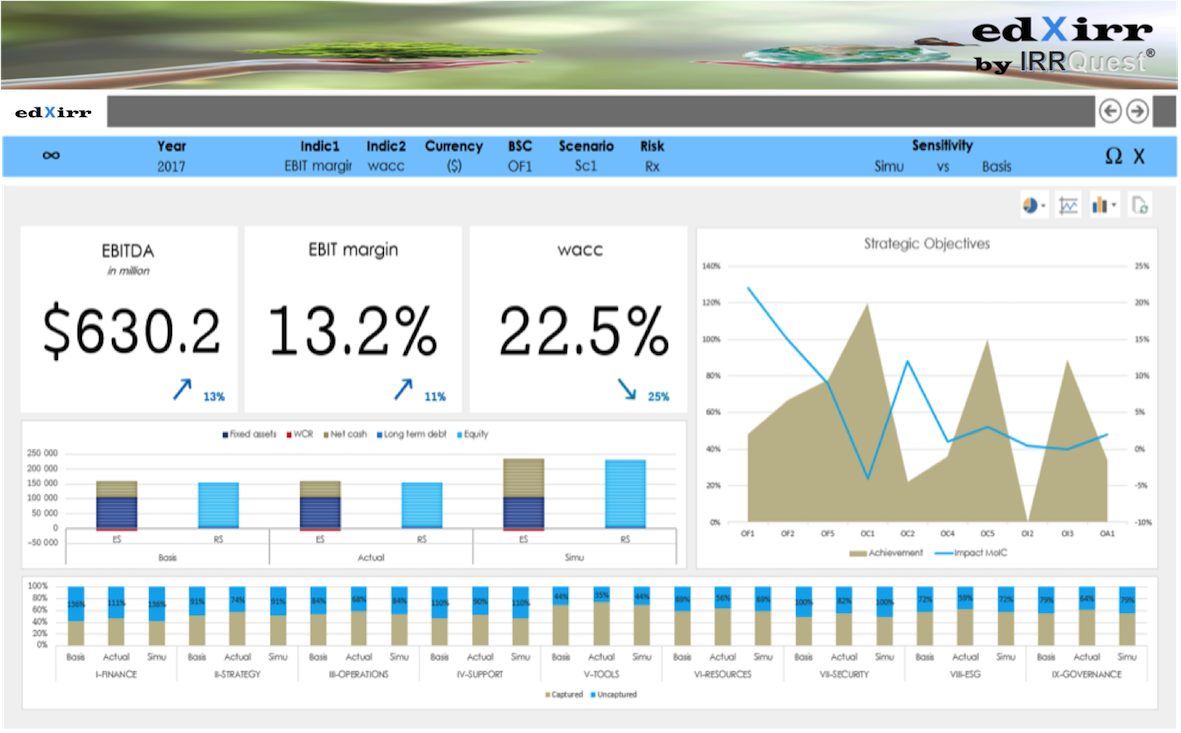Click the Omega symbol icon
Image resolution: width=1181 pixels, height=733 pixels.
click(x=1113, y=156)
